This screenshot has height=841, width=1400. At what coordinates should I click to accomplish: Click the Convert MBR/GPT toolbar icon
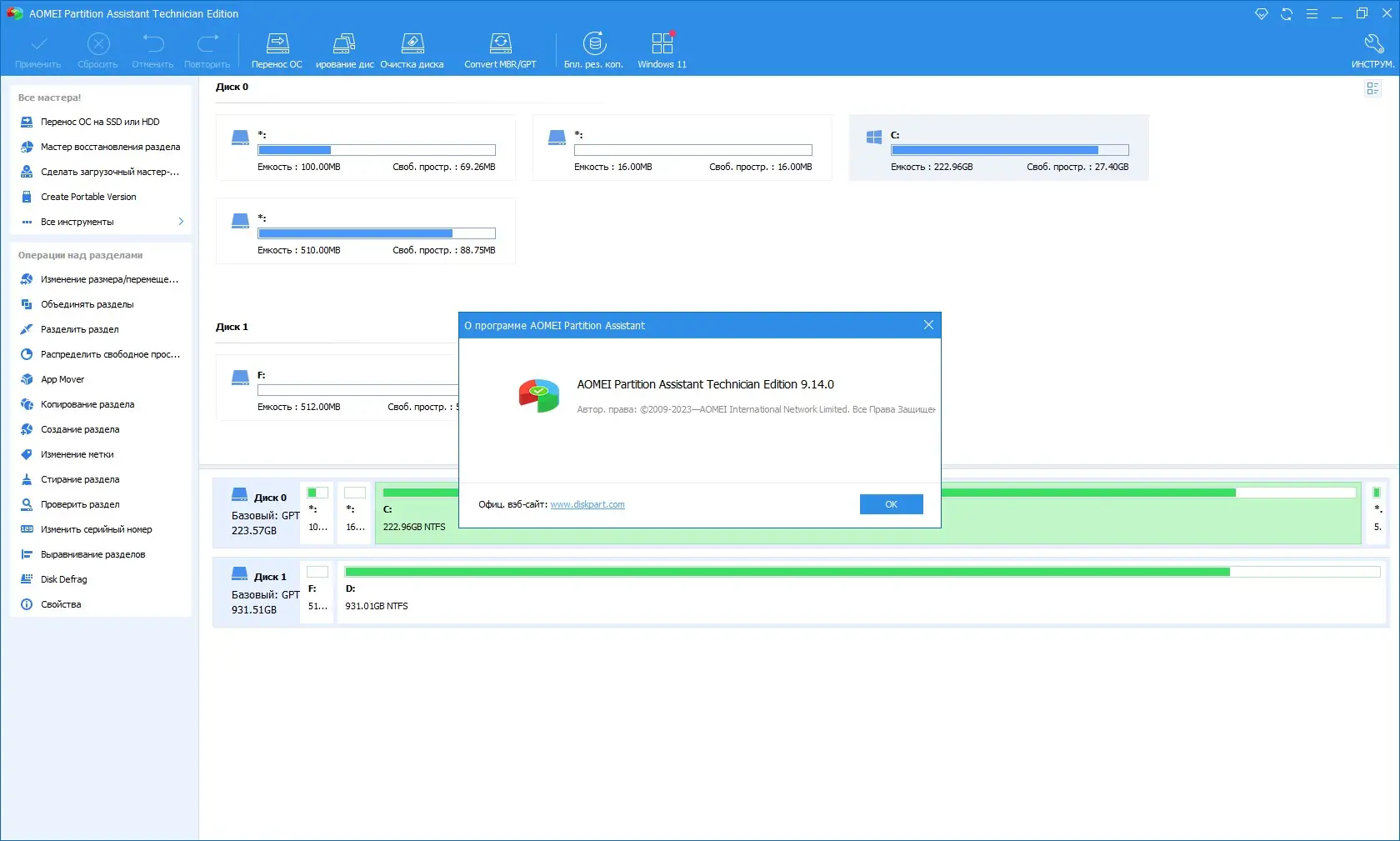tap(500, 48)
